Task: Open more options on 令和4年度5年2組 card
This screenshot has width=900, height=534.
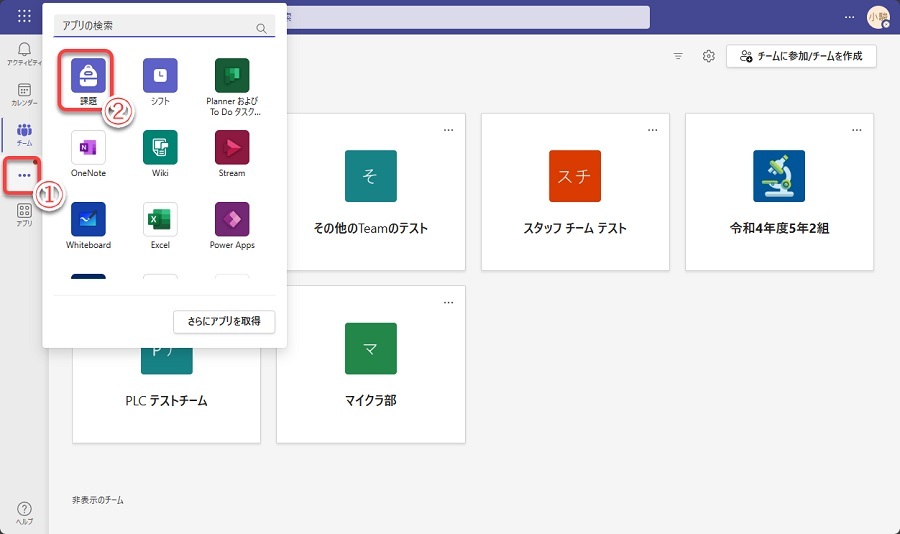Action: (x=856, y=130)
